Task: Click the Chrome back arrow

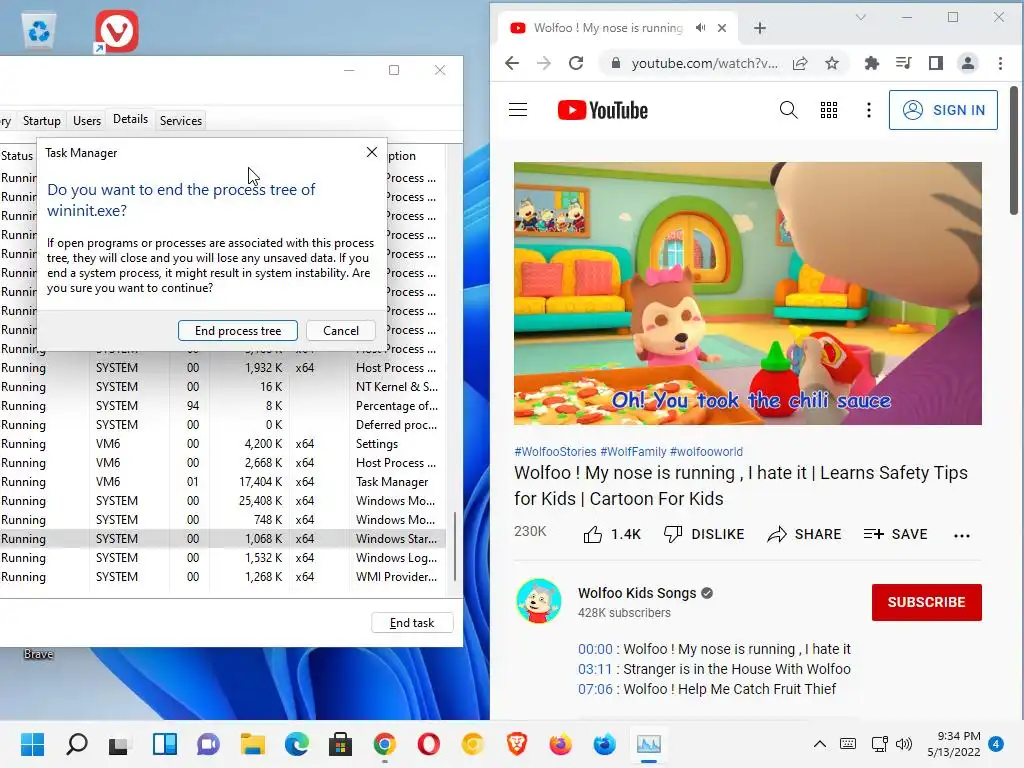Action: pyautogui.click(x=512, y=63)
